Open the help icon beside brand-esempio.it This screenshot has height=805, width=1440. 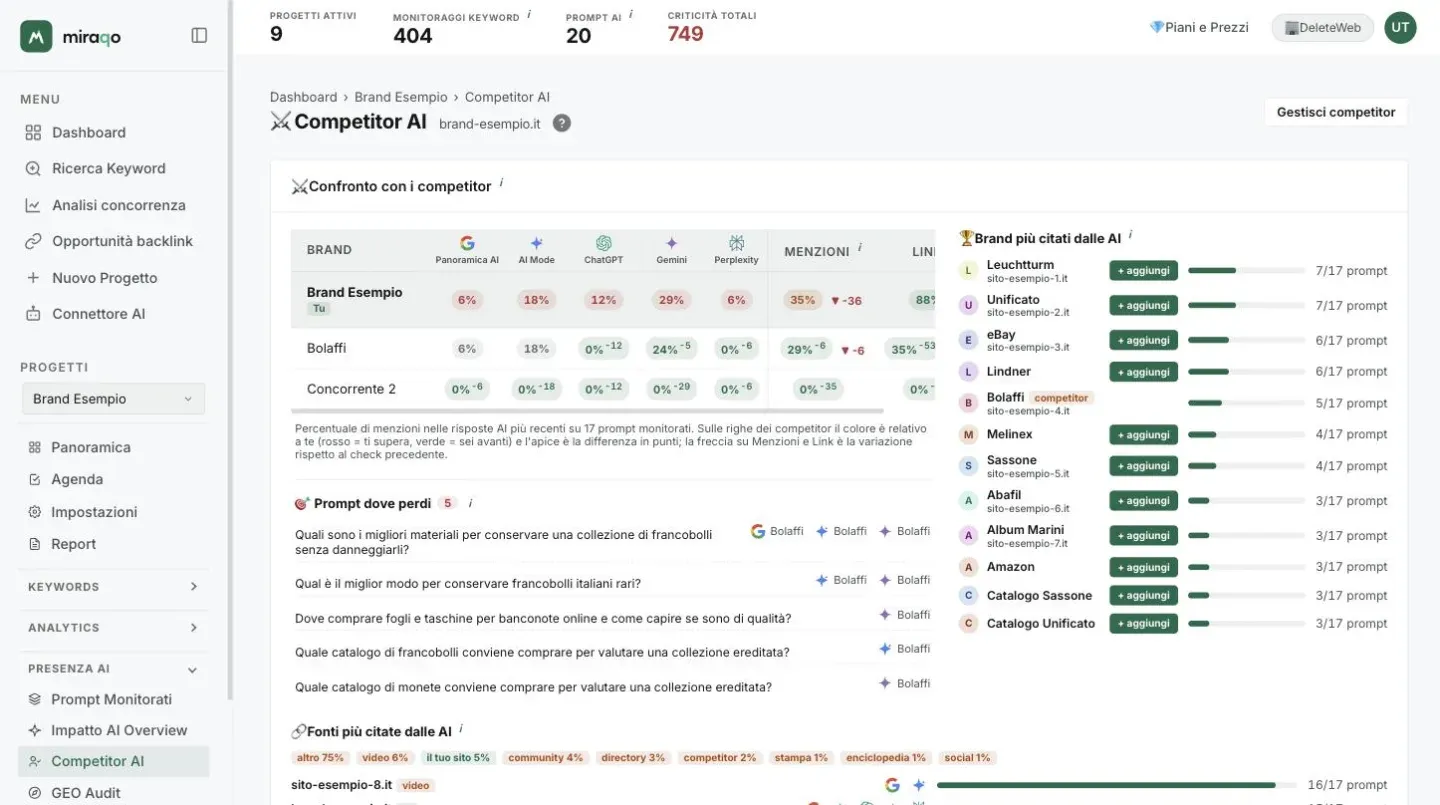tap(562, 123)
